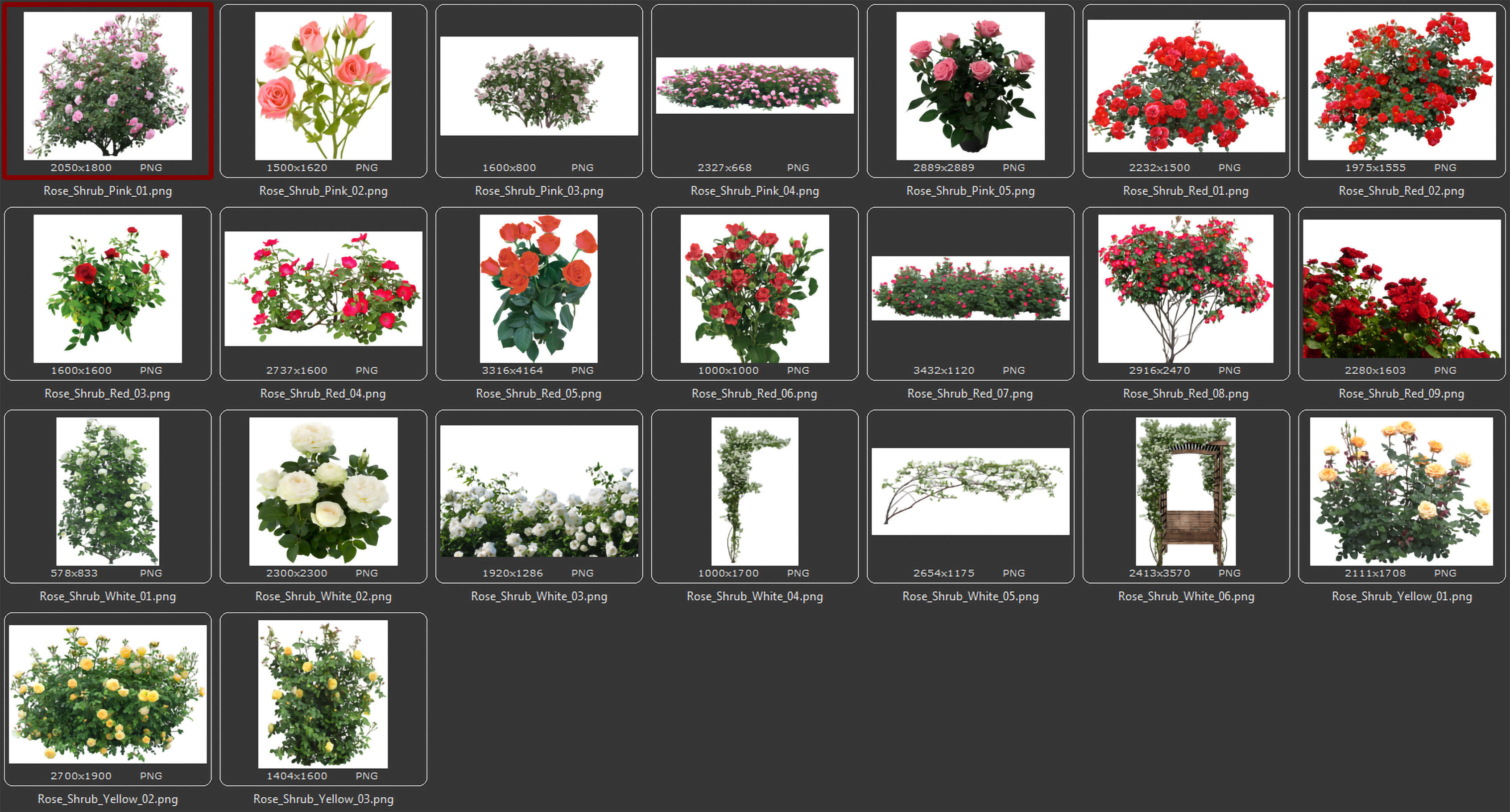Choose the Rose_Shrub_Red_02.png thumbnail
This screenshot has width=1510, height=812.
pos(1402,86)
